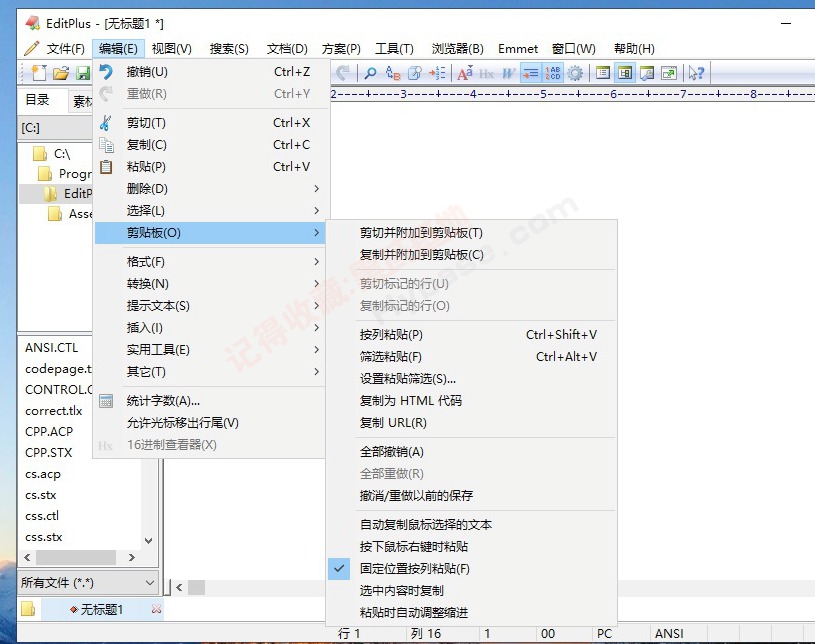Click the two-pages icon beside 复制(C)
Image resolution: width=815 pixels, height=644 pixels.
106,144
